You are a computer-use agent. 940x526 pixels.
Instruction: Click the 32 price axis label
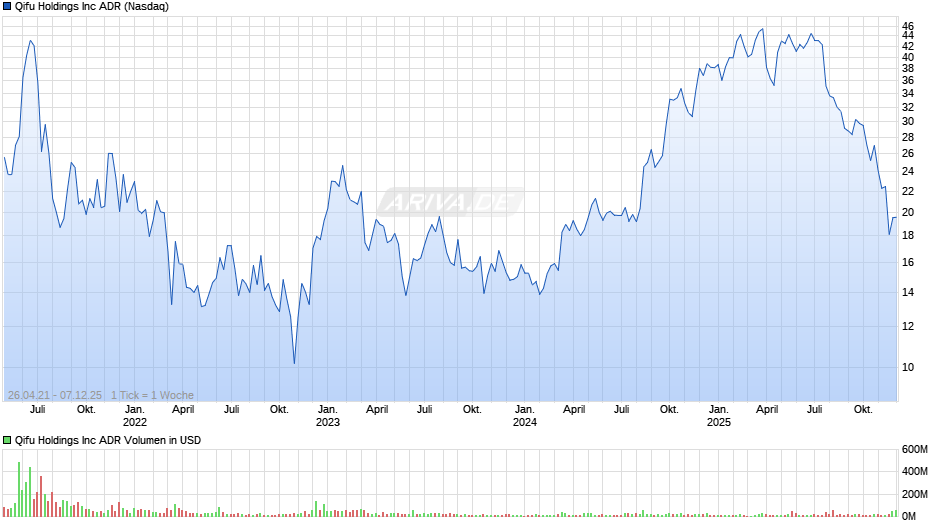tap(908, 107)
